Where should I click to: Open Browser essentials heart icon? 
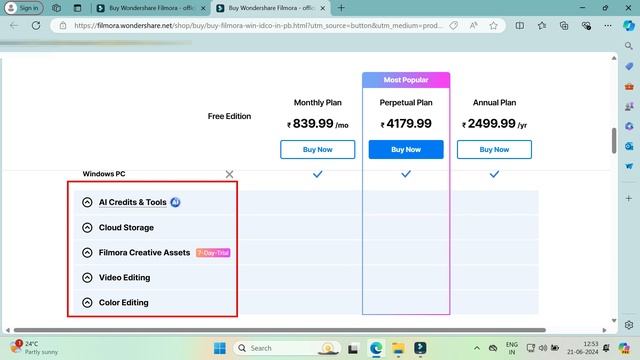click(586, 26)
